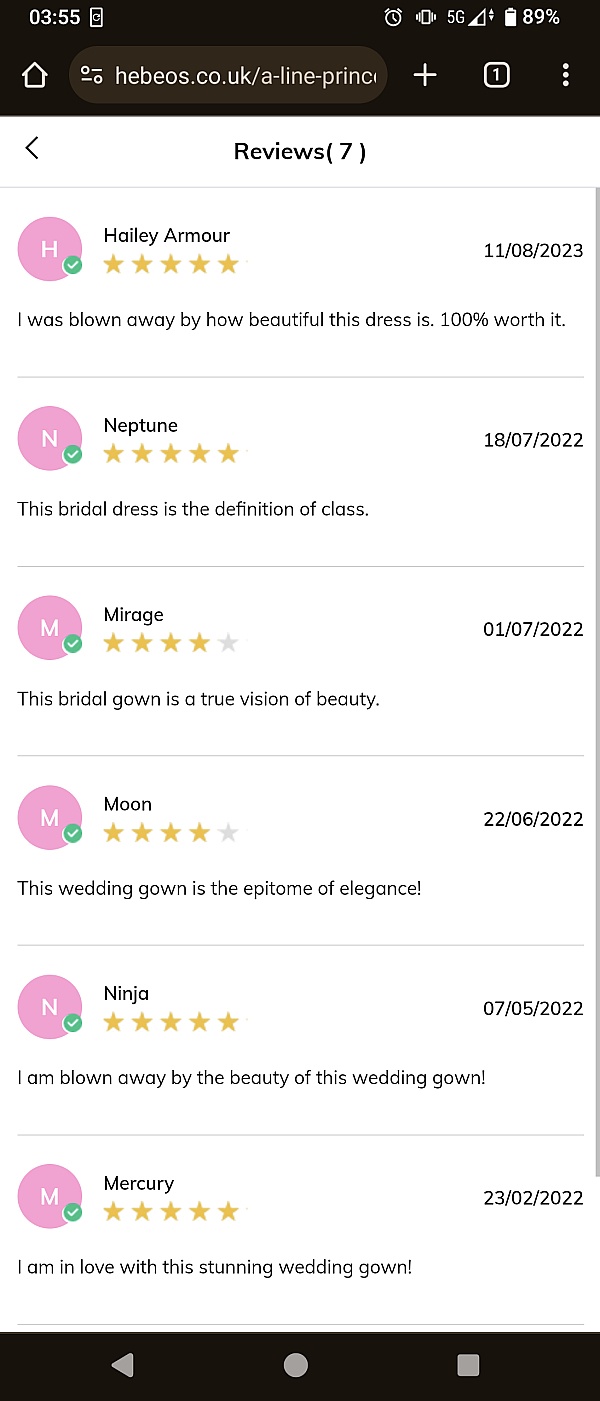Tap the hebeos.co.uk address bar
Screen dimensions: 600x1401
click(244, 75)
